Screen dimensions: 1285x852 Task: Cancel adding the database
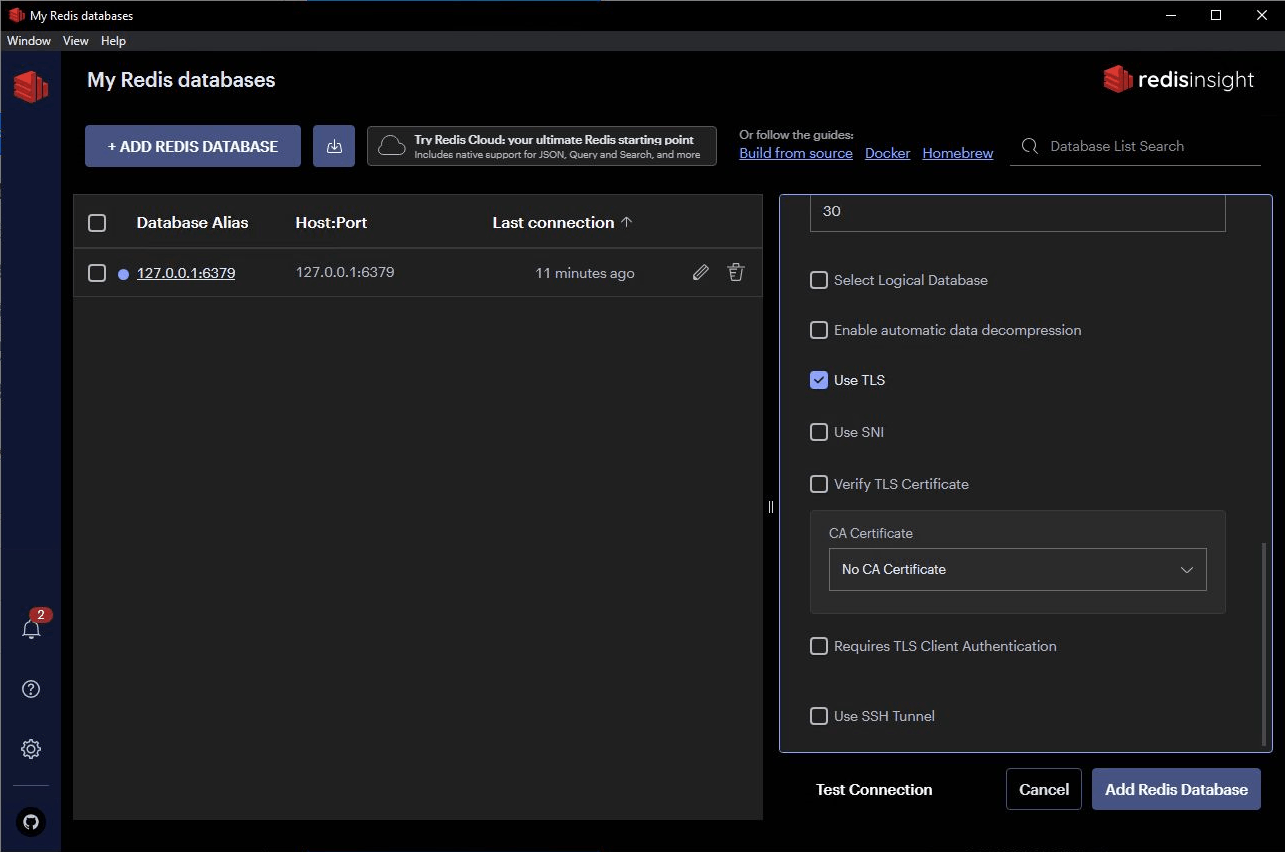[x=1044, y=789]
